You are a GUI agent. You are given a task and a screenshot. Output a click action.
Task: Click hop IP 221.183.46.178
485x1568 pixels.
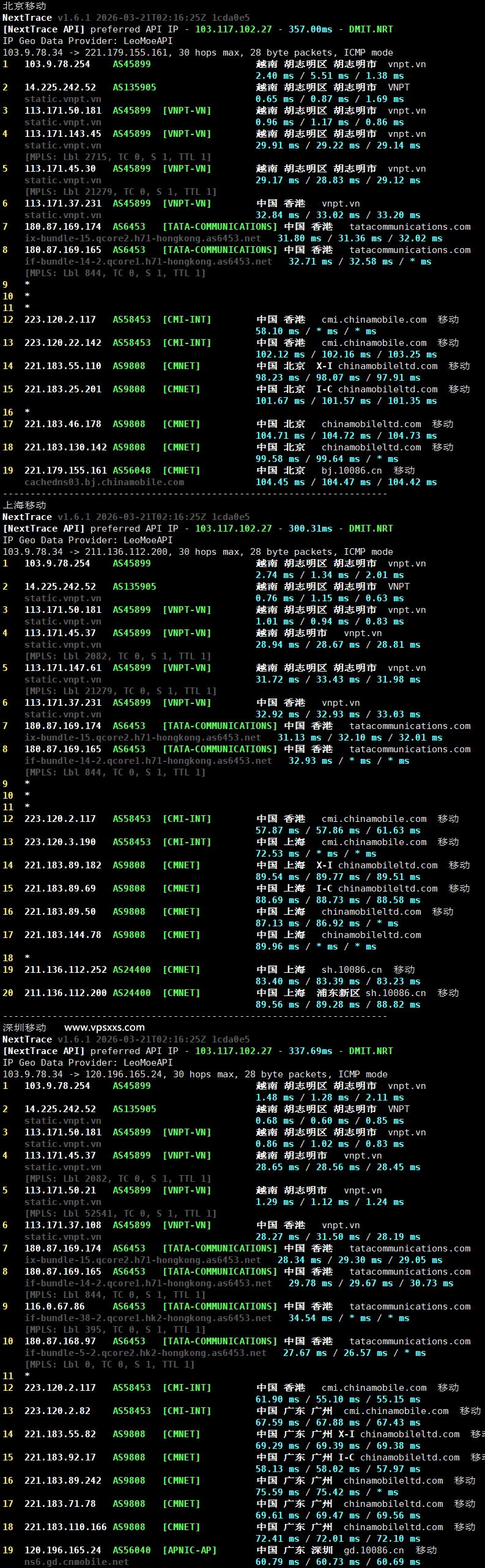point(63,424)
